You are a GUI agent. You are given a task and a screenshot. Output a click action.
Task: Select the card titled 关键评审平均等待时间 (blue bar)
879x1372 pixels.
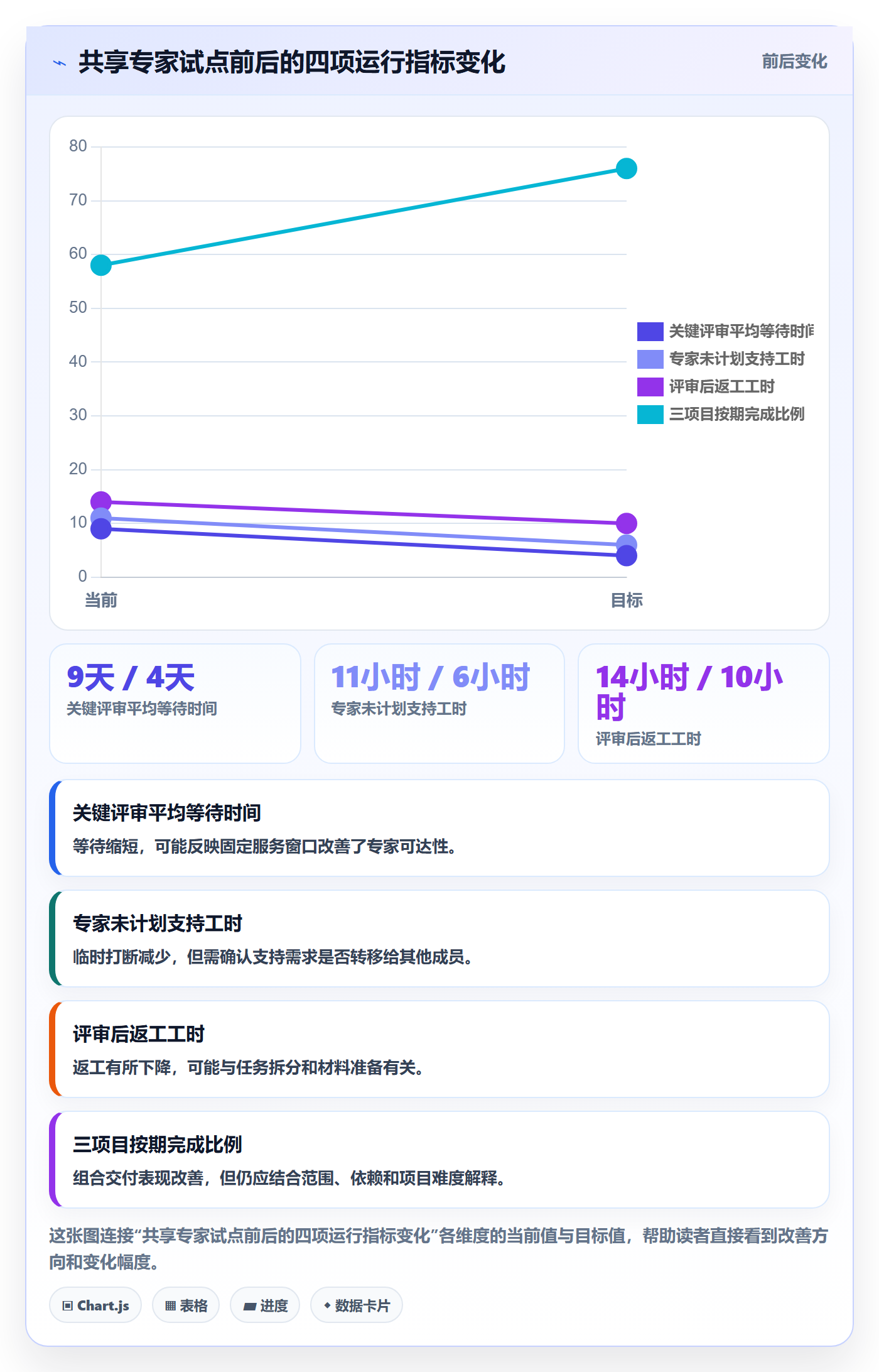pos(439,828)
